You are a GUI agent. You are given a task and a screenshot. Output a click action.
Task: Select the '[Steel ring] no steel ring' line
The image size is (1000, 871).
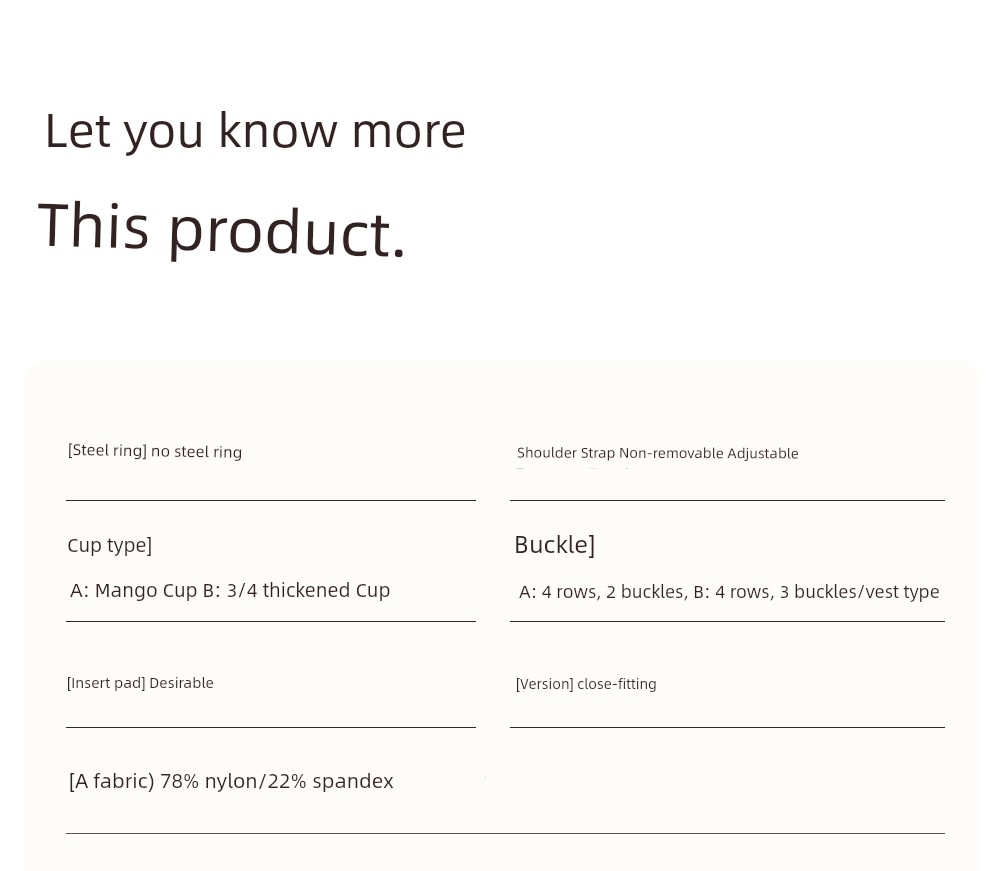point(155,451)
